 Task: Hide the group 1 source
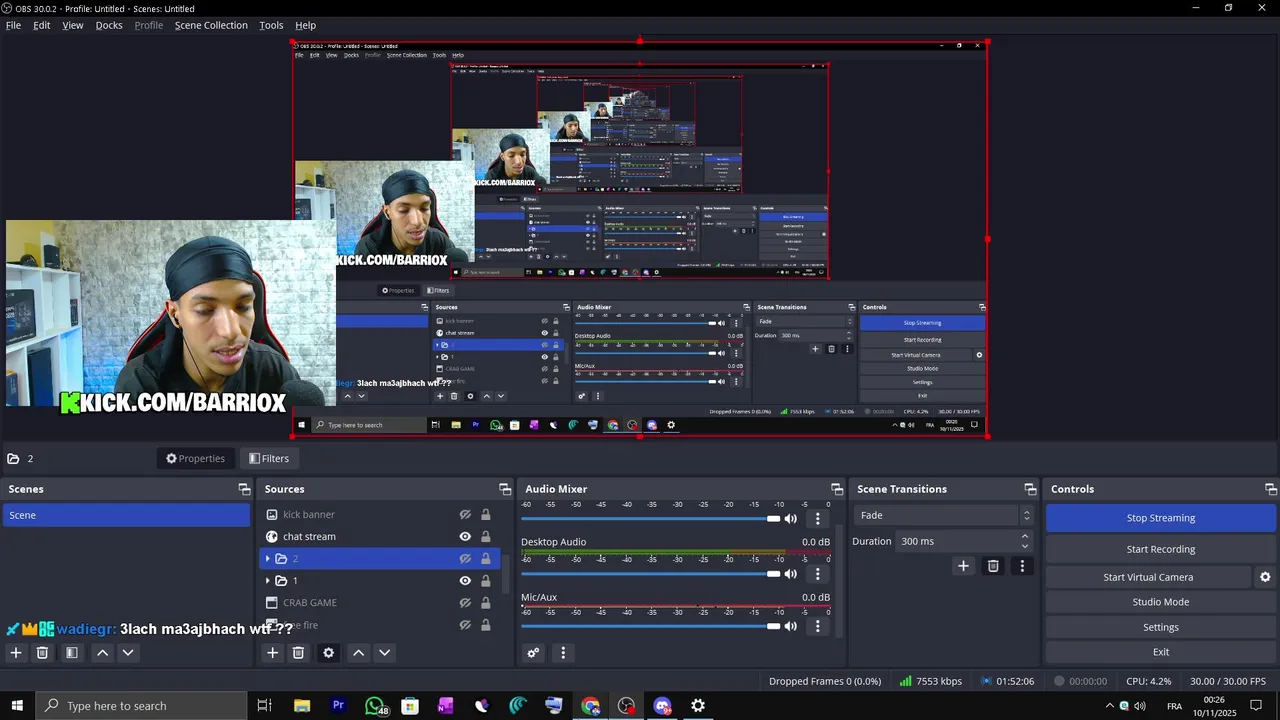pyautogui.click(x=465, y=580)
